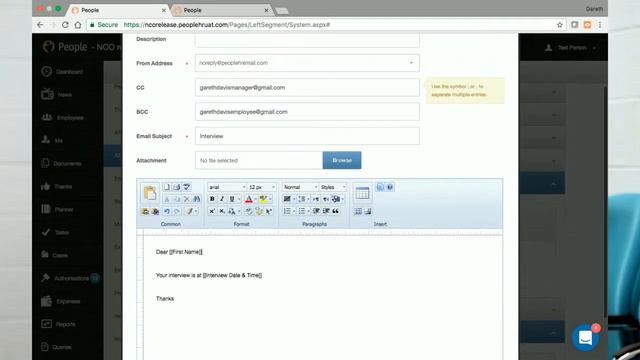The width and height of the screenshot is (640, 360).
Task: Toggle Italic formatting
Action: 222,199
